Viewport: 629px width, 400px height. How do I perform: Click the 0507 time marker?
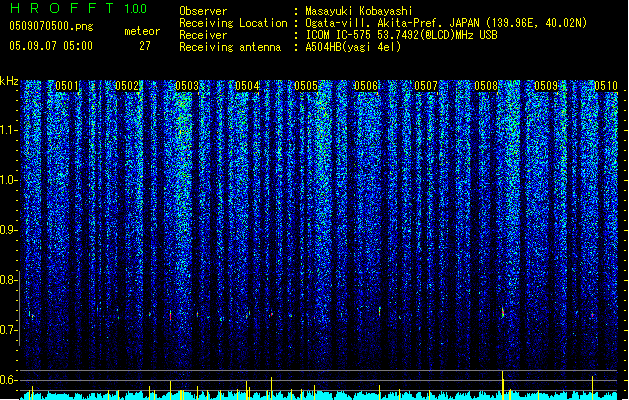pos(426,86)
